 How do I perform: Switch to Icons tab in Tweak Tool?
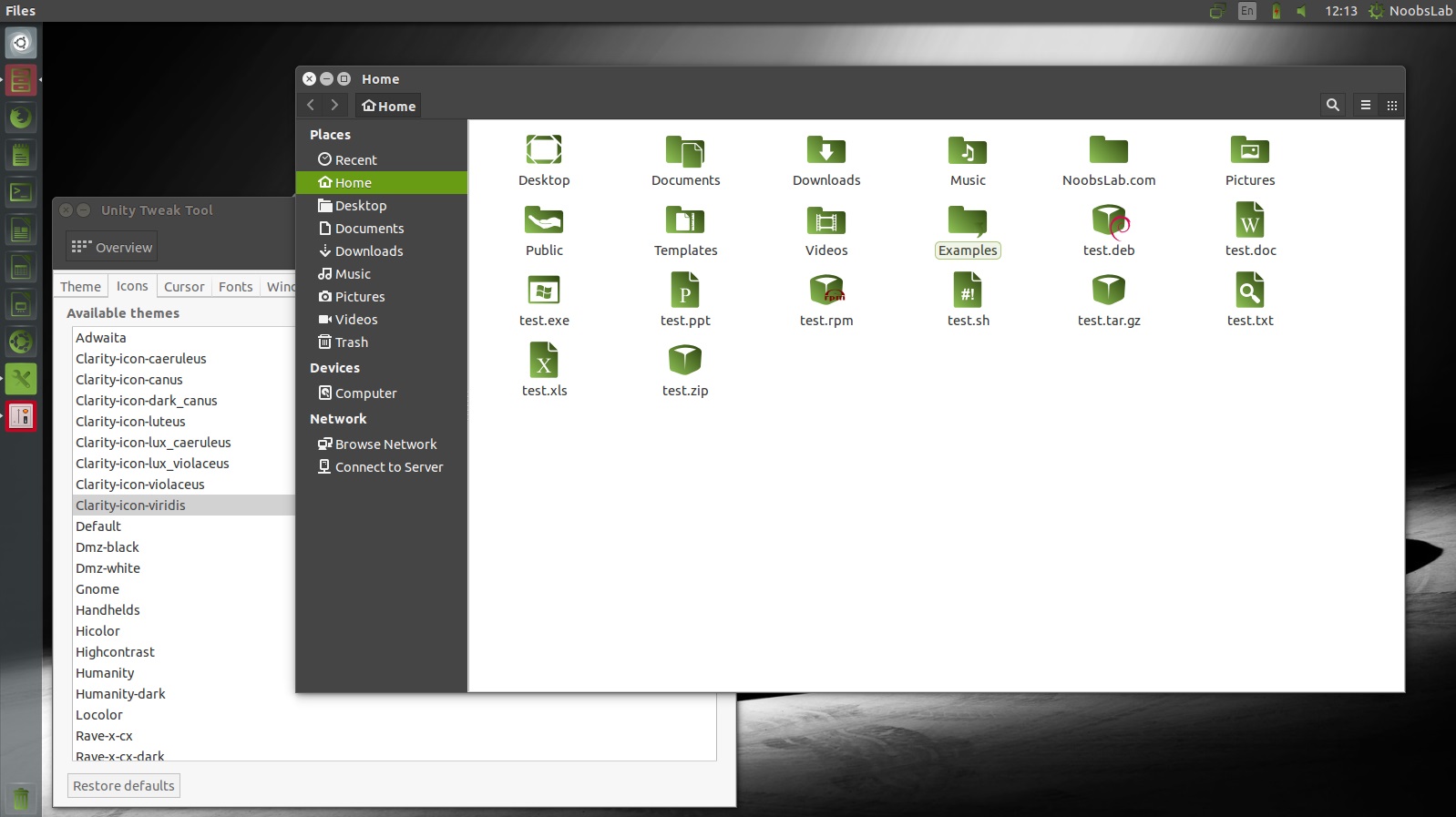click(132, 285)
